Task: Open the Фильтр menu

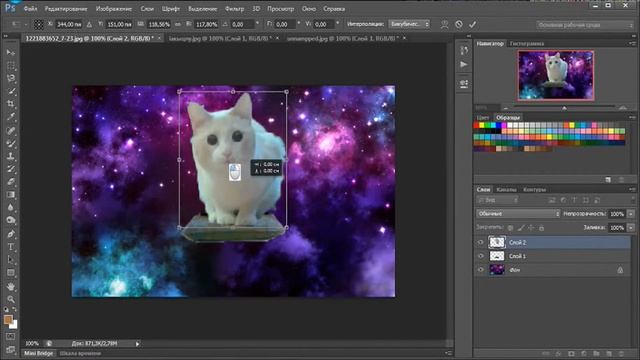Action: (234, 9)
